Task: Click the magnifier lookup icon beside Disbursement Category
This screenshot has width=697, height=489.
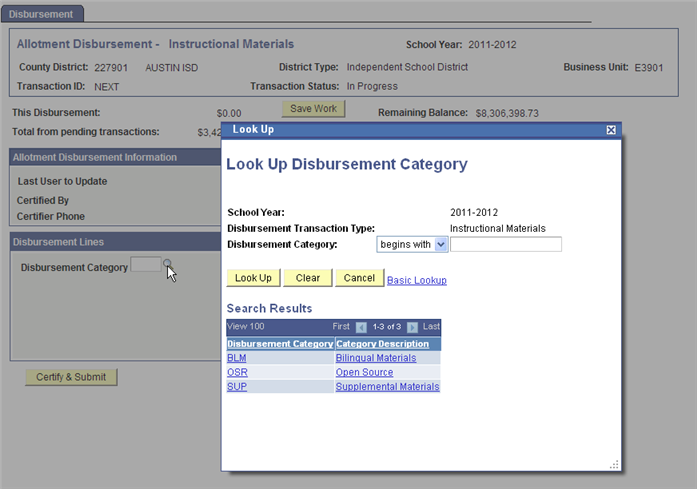Action: [167, 264]
